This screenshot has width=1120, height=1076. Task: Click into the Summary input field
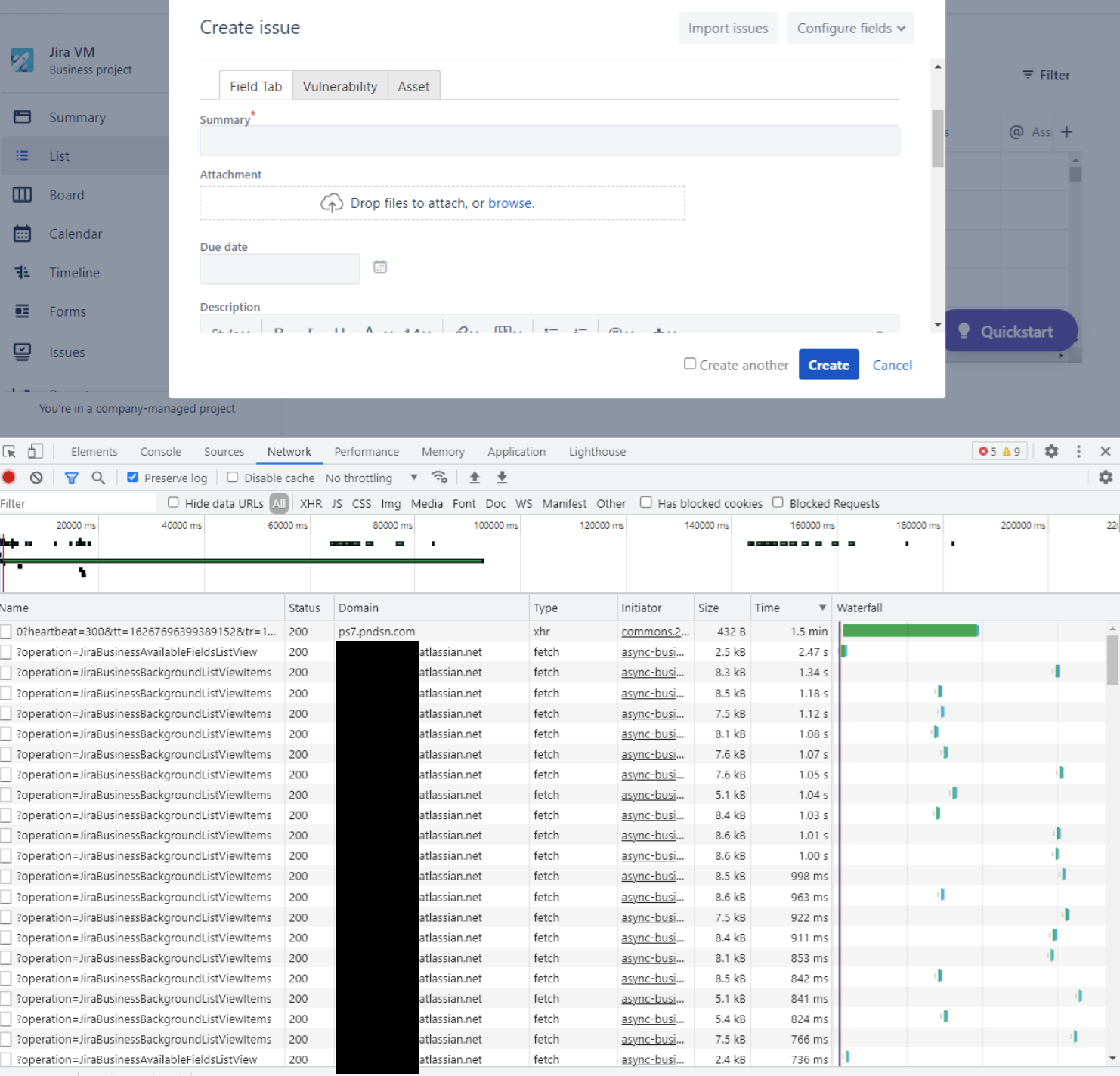coord(549,141)
